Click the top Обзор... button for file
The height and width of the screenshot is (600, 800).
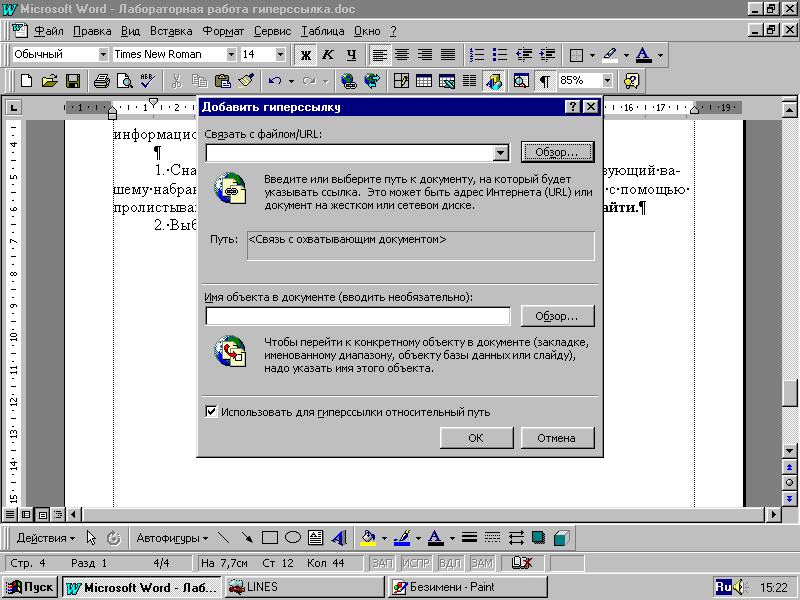(557, 152)
